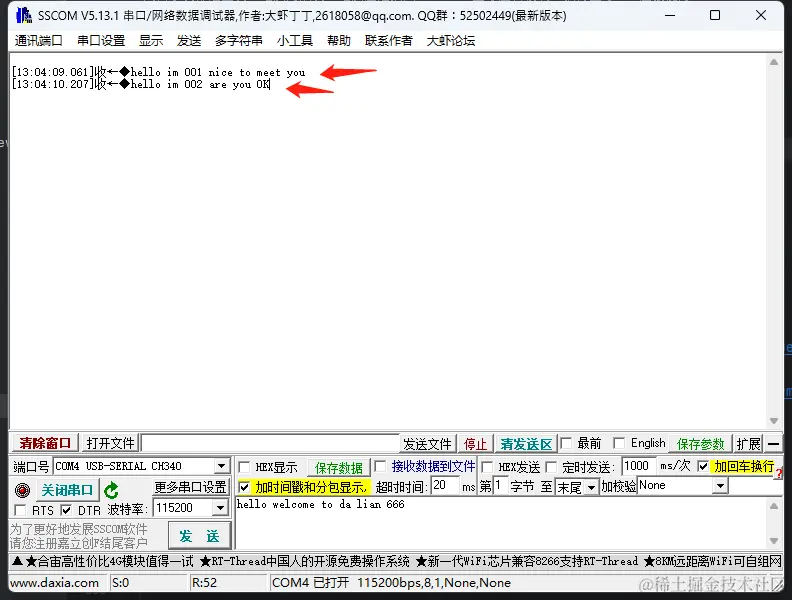Open the 多字符串 menu

pos(238,40)
